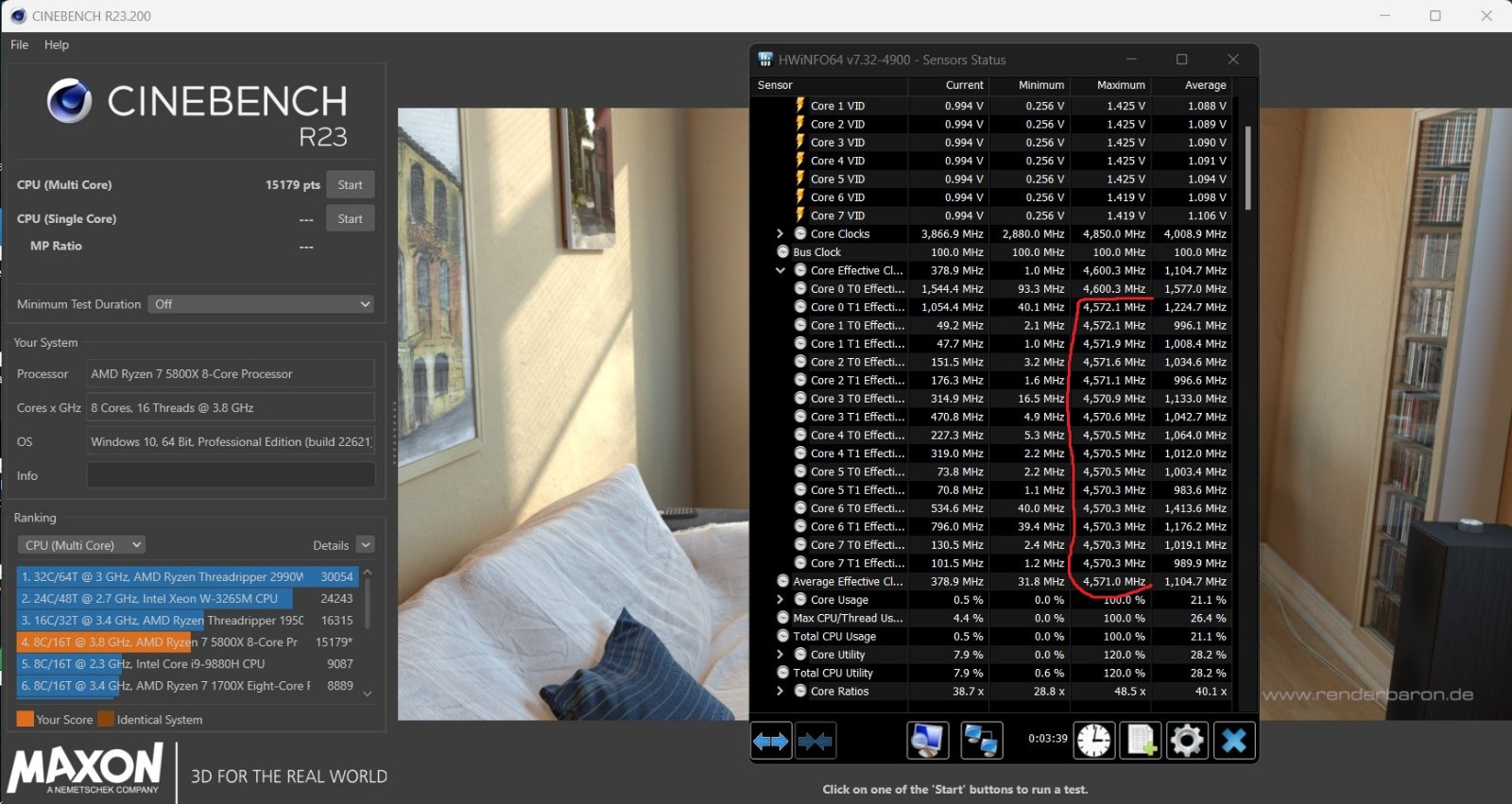Expand the Core Ratios sensor group

[x=780, y=691]
